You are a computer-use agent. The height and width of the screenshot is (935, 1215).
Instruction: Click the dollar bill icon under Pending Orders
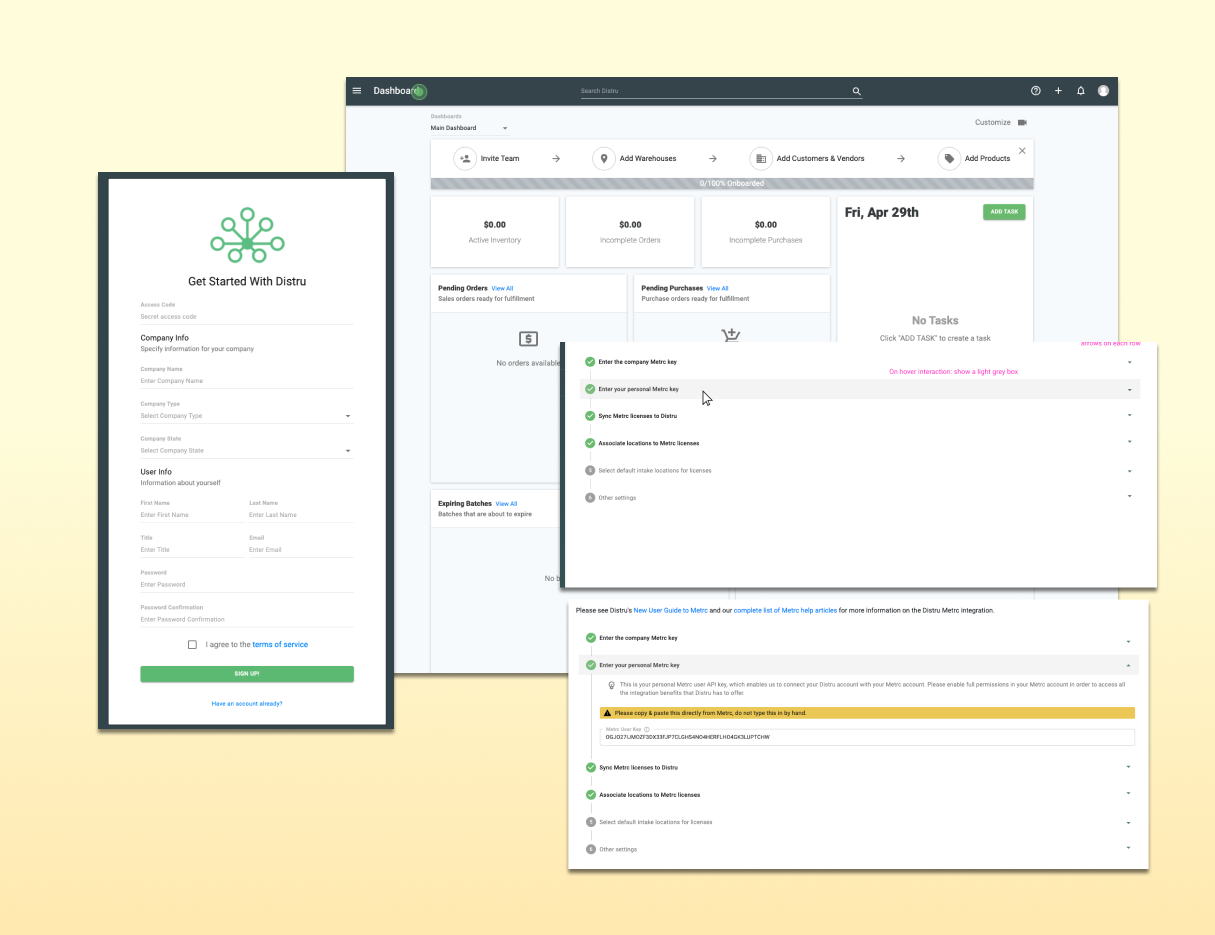[529, 339]
